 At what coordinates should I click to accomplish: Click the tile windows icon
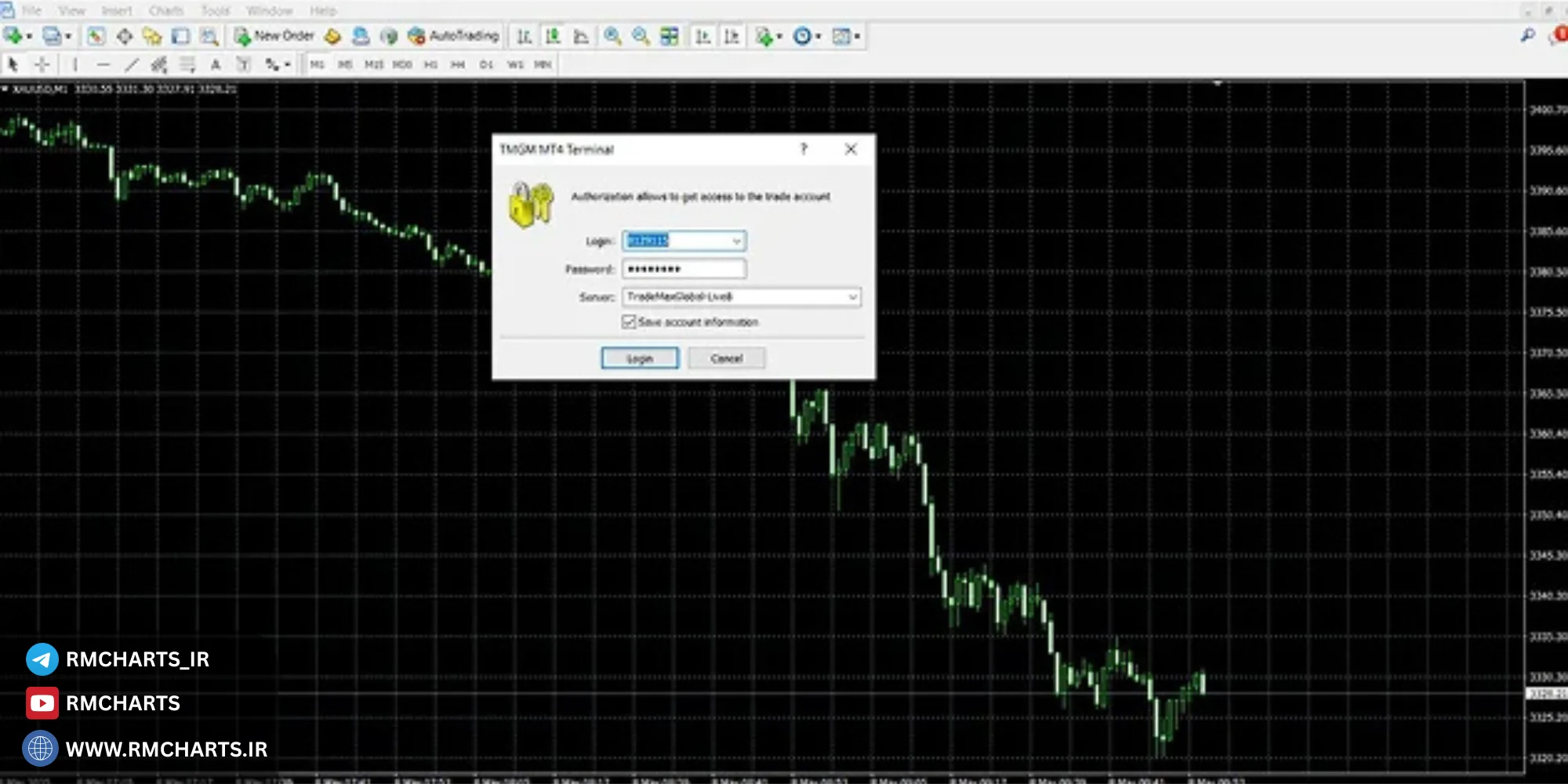click(669, 36)
